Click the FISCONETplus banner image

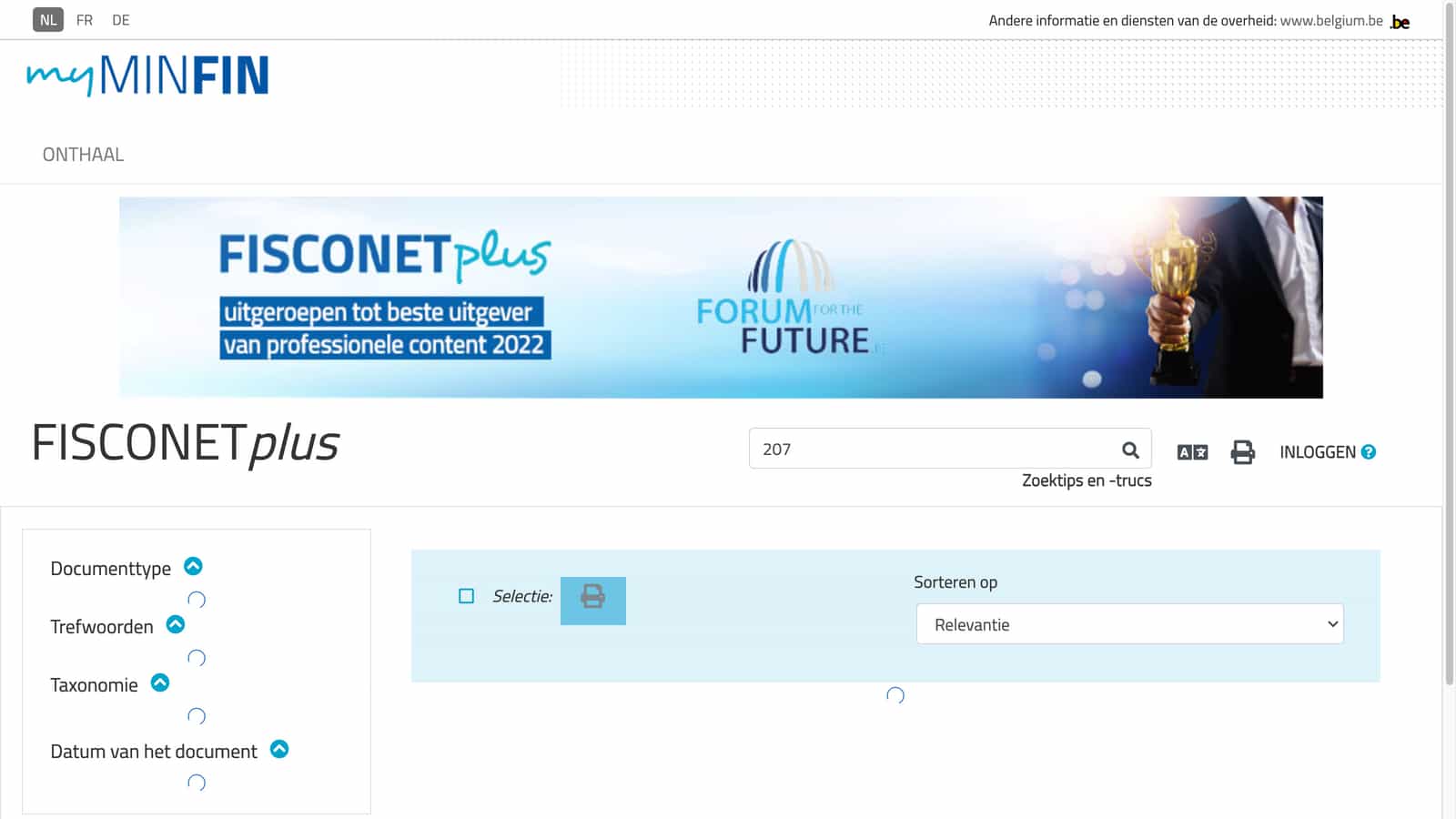(721, 297)
